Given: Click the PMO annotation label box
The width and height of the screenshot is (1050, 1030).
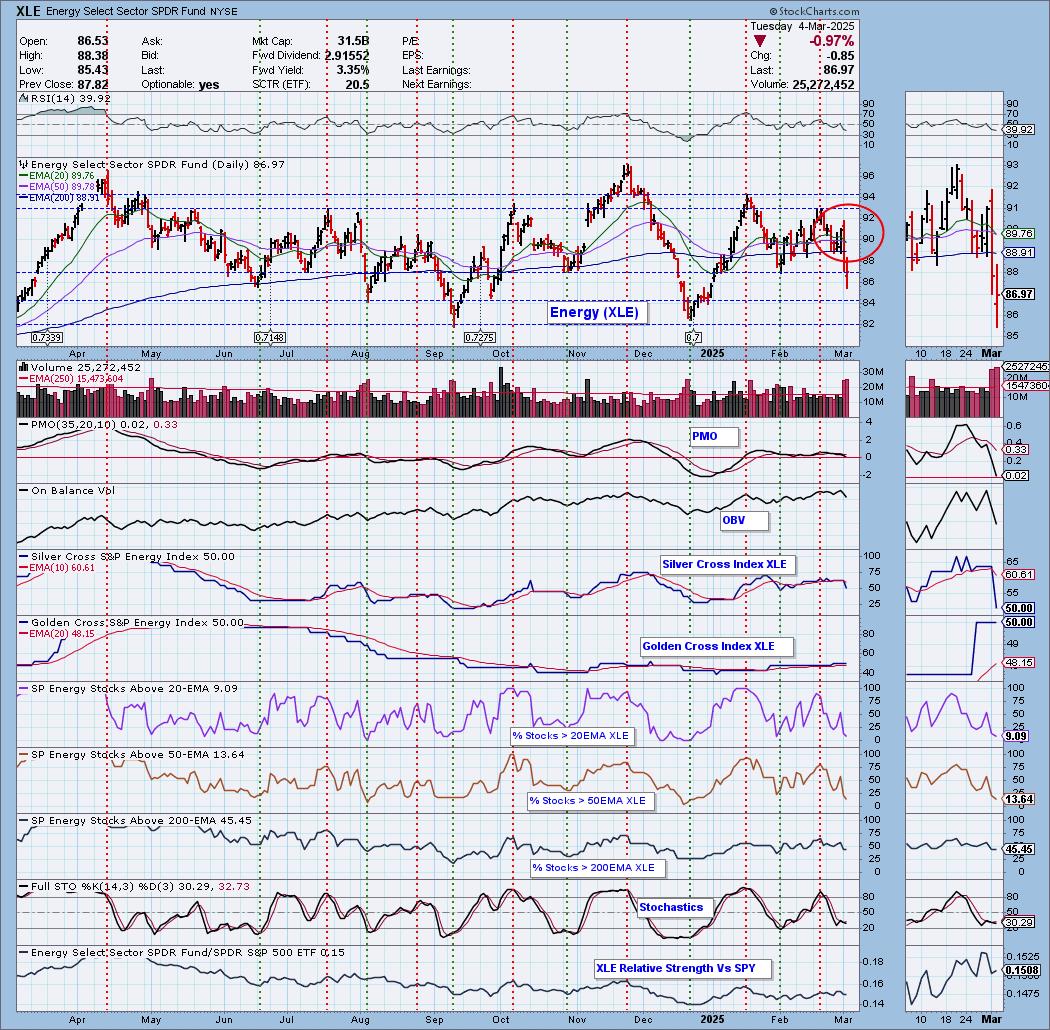Looking at the screenshot, I should (x=713, y=437).
